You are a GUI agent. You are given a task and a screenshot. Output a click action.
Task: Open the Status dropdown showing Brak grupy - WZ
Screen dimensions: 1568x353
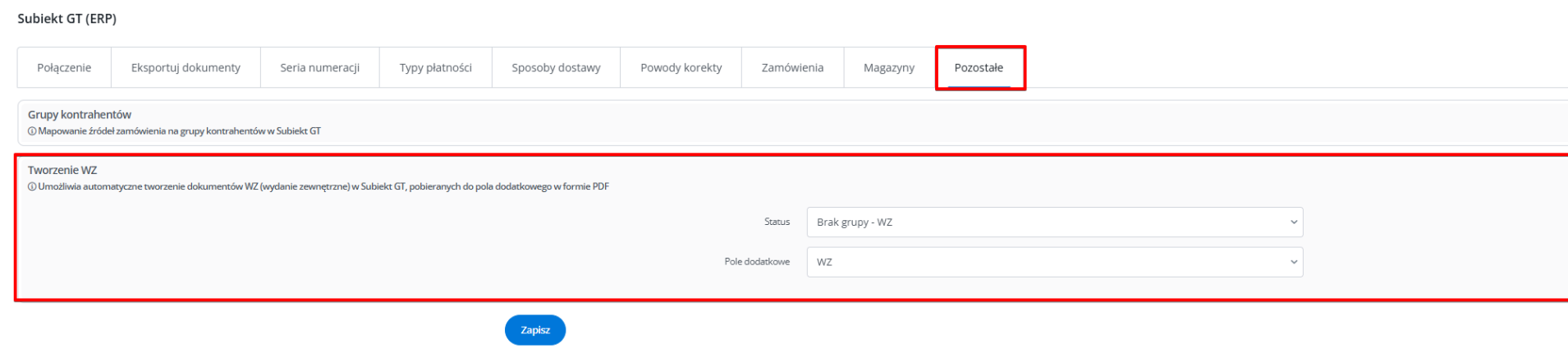(1054, 222)
